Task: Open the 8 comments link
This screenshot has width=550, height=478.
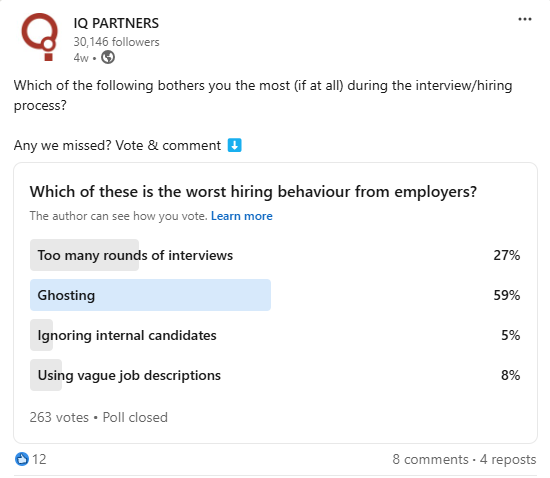Action: [430, 459]
